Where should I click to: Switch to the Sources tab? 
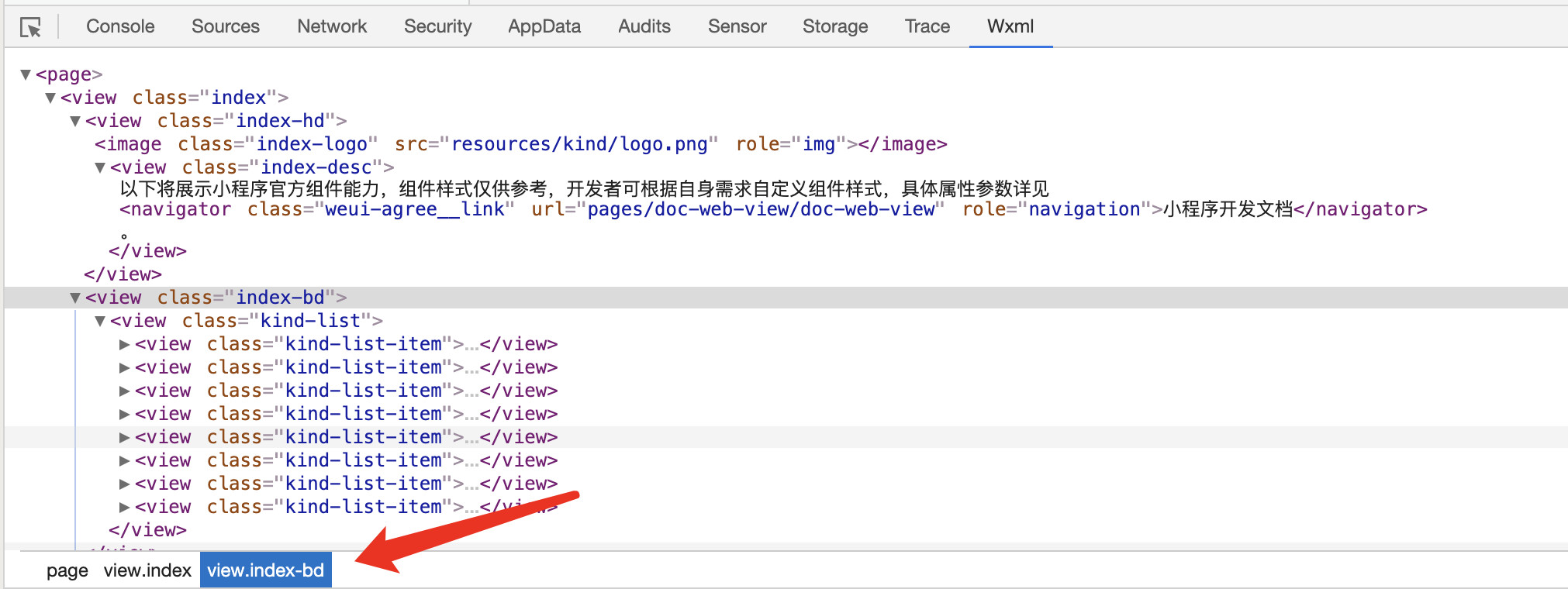(225, 26)
